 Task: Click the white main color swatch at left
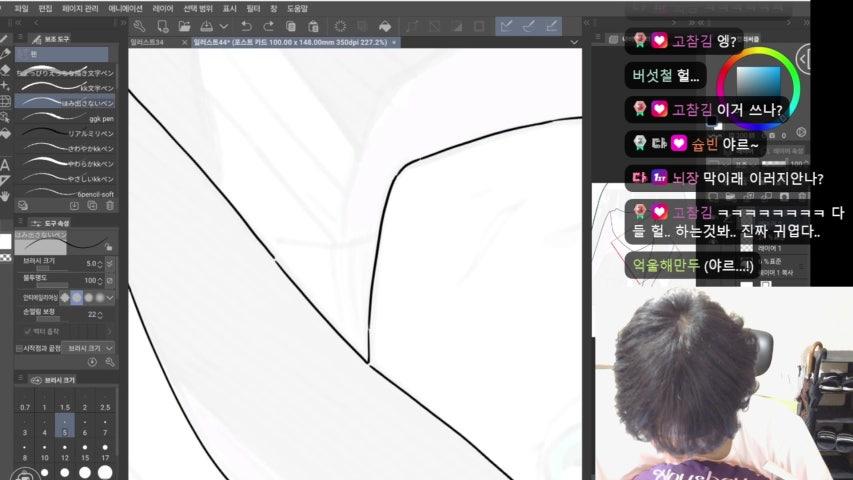[5, 241]
